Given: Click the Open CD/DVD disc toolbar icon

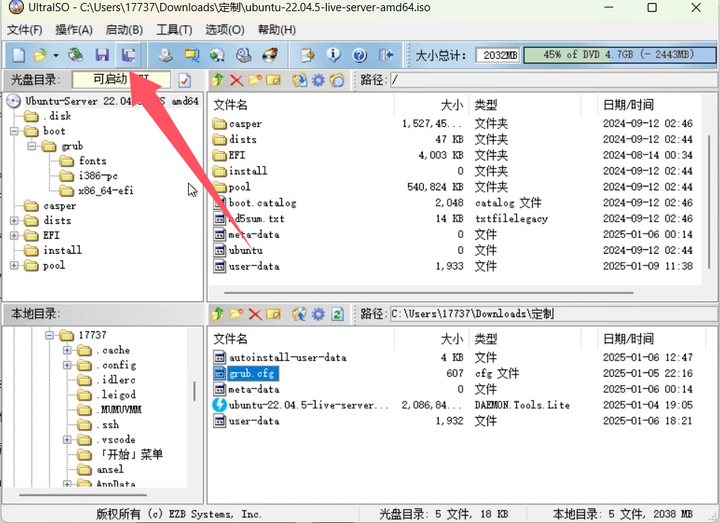Looking at the screenshot, I should (x=76, y=55).
